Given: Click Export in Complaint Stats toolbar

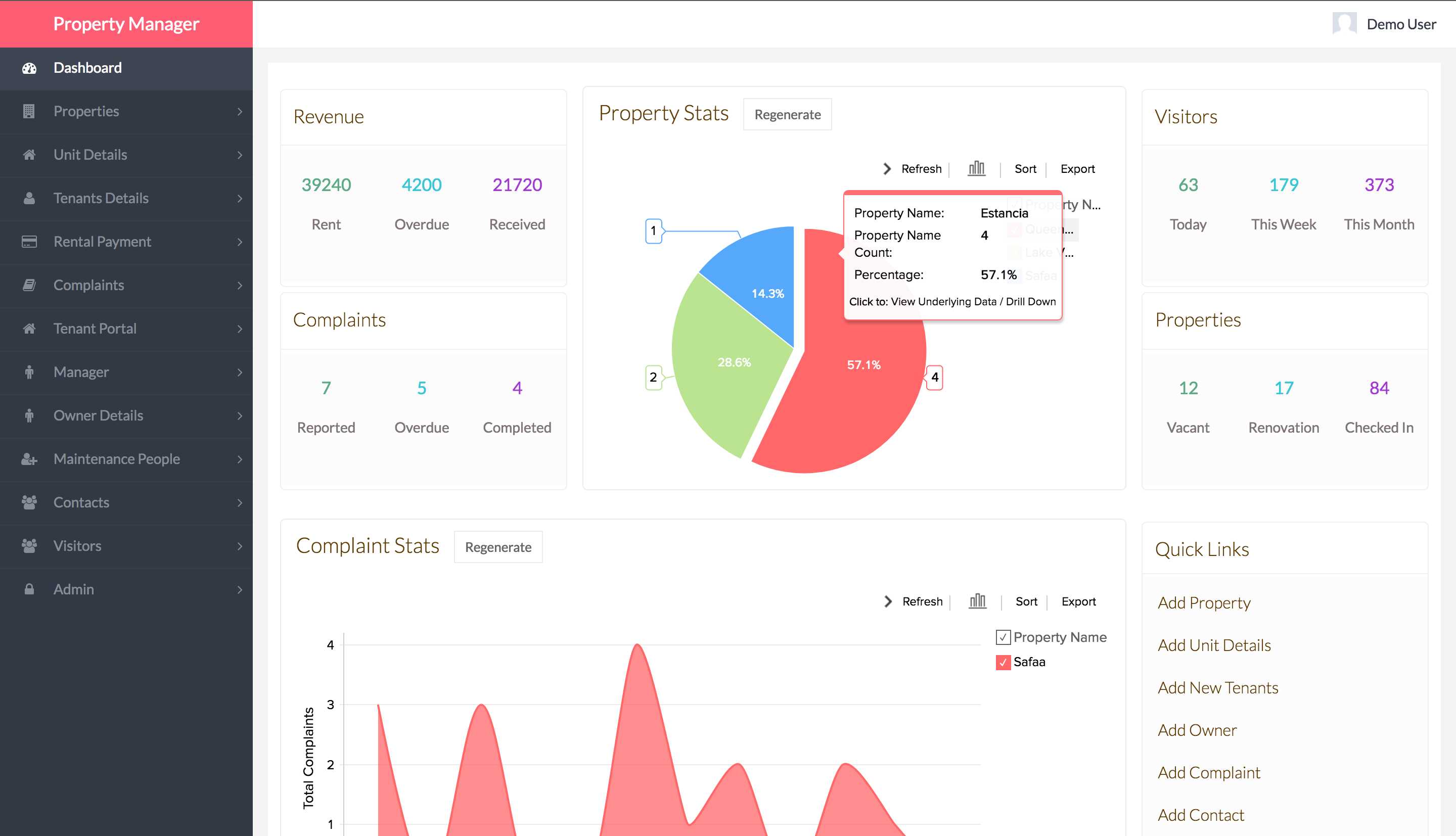Looking at the screenshot, I should coord(1078,602).
